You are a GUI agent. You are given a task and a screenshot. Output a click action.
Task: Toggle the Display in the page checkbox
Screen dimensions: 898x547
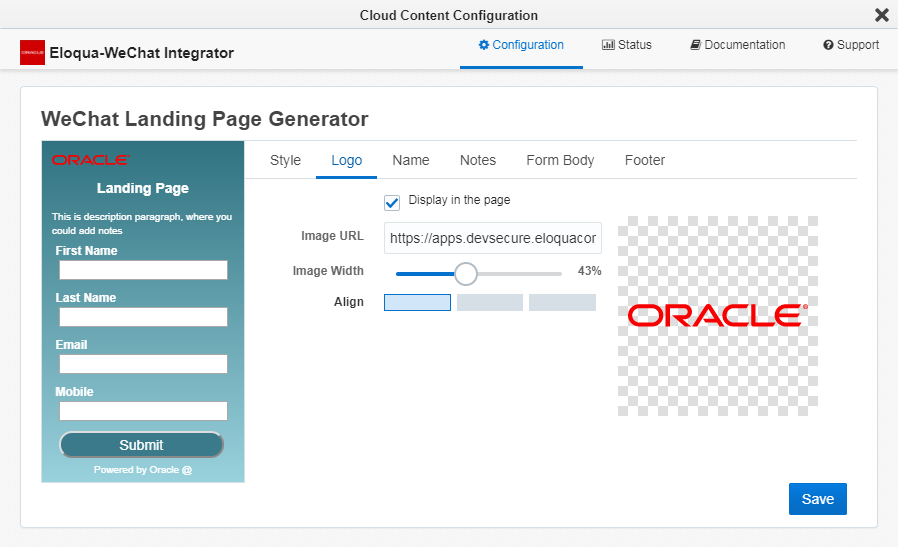tap(392, 203)
